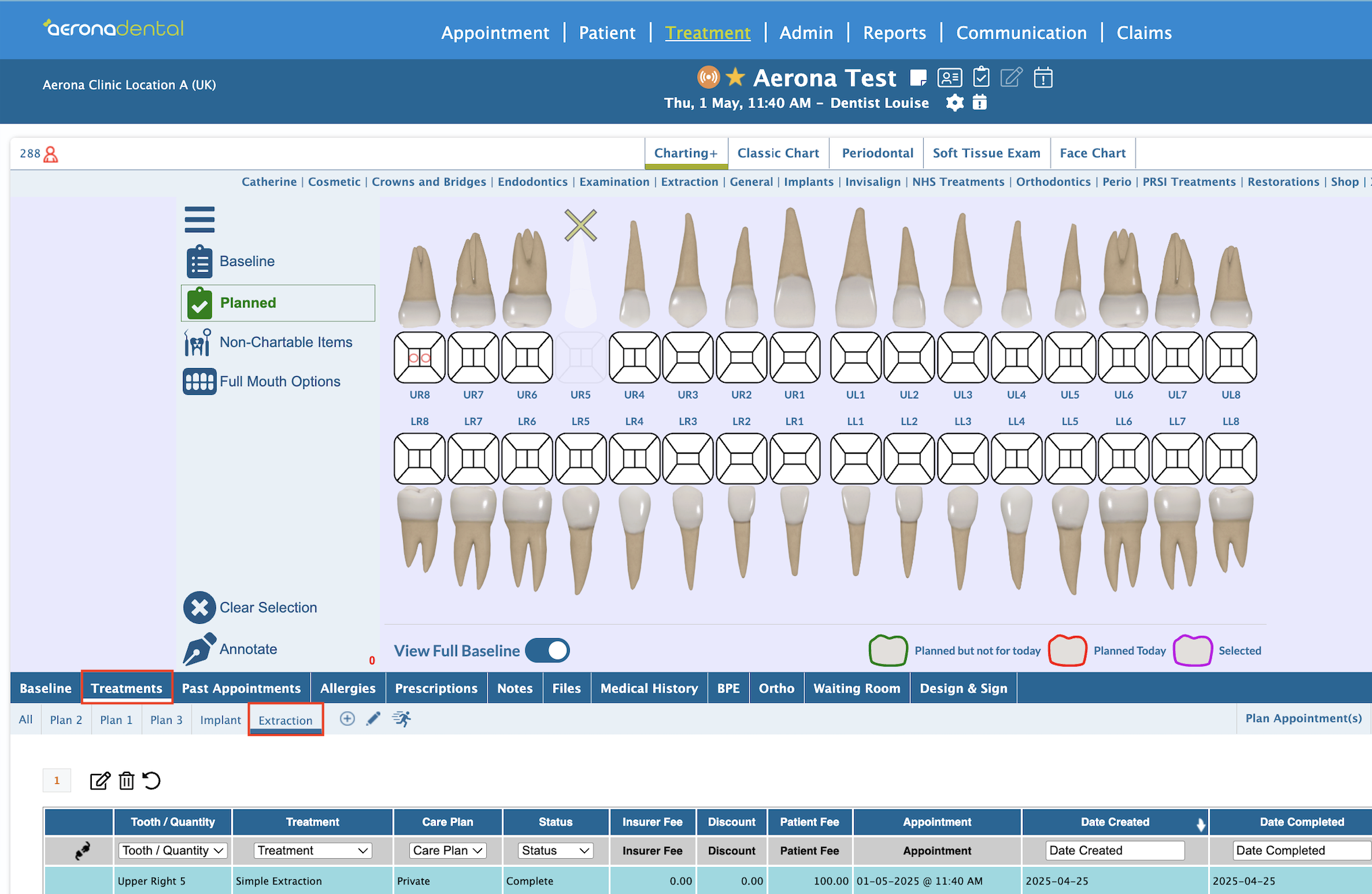
Task: Open appointment settings gear icon
Action: tap(955, 103)
